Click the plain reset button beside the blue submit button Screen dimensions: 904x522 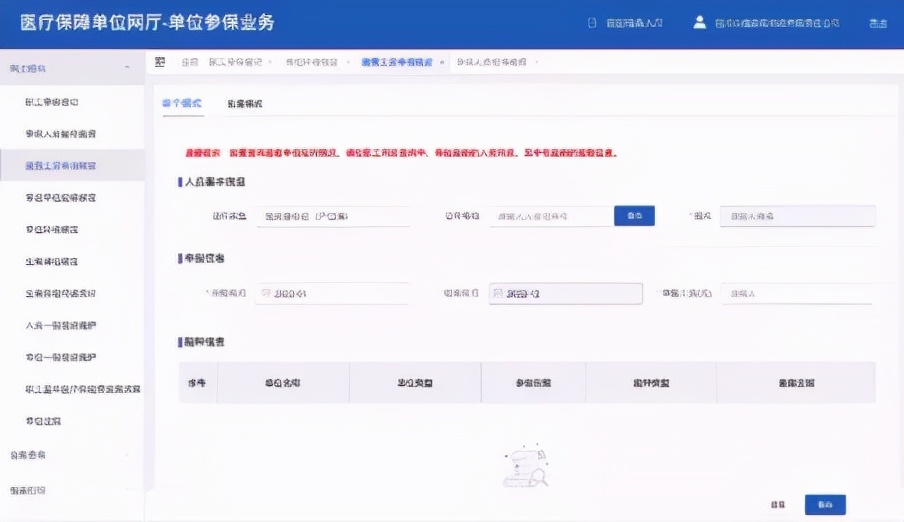(778, 505)
